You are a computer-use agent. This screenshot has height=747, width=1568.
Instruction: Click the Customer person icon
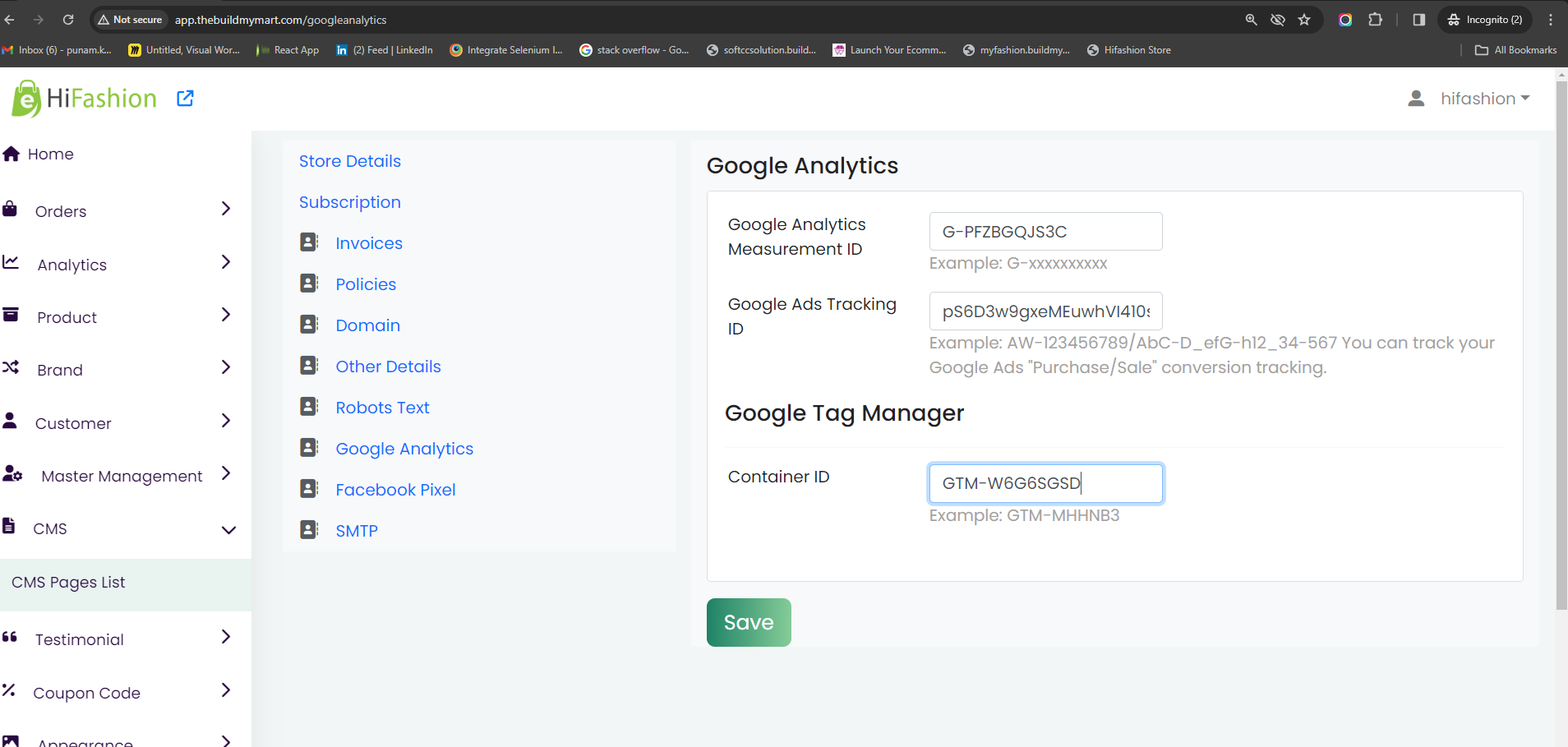tap(10, 421)
